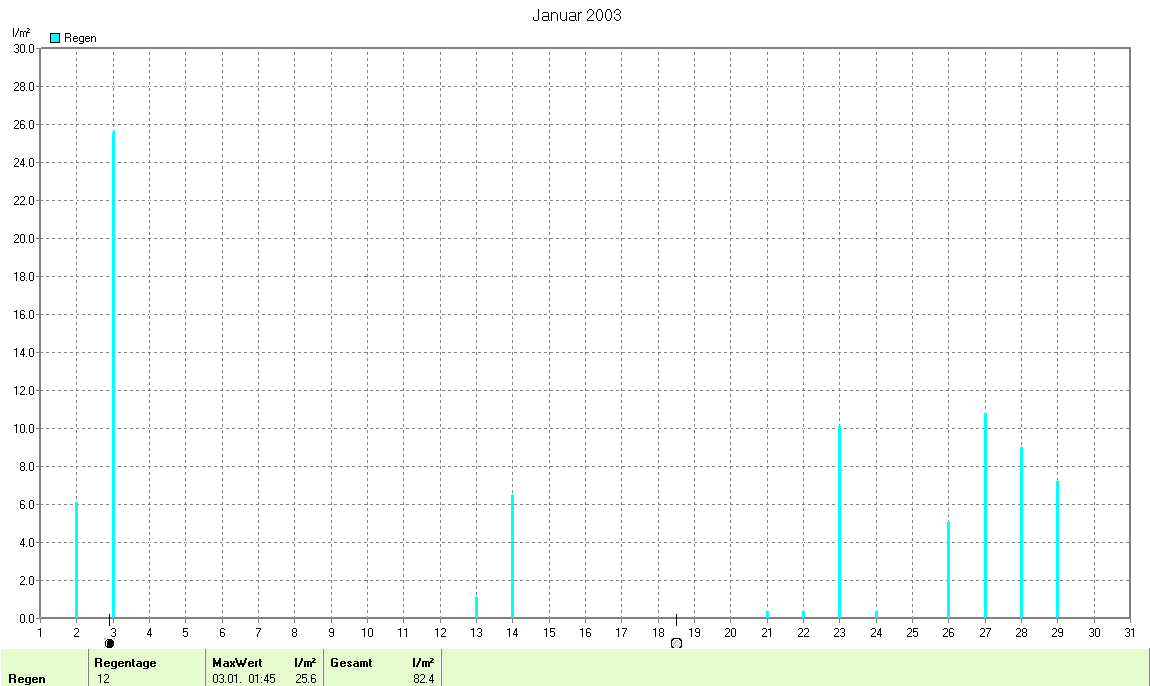1150x686 pixels.
Task: Click the day 28 rain bar
Action: click(x=1021, y=532)
